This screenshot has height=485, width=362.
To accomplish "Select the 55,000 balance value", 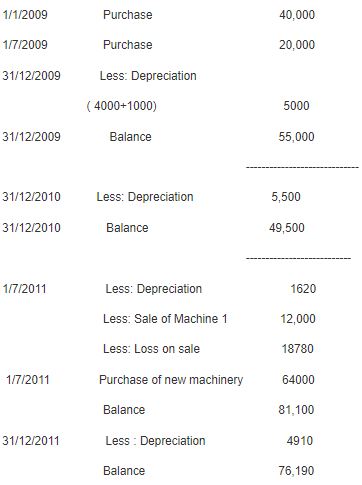I will coord(296,137).
